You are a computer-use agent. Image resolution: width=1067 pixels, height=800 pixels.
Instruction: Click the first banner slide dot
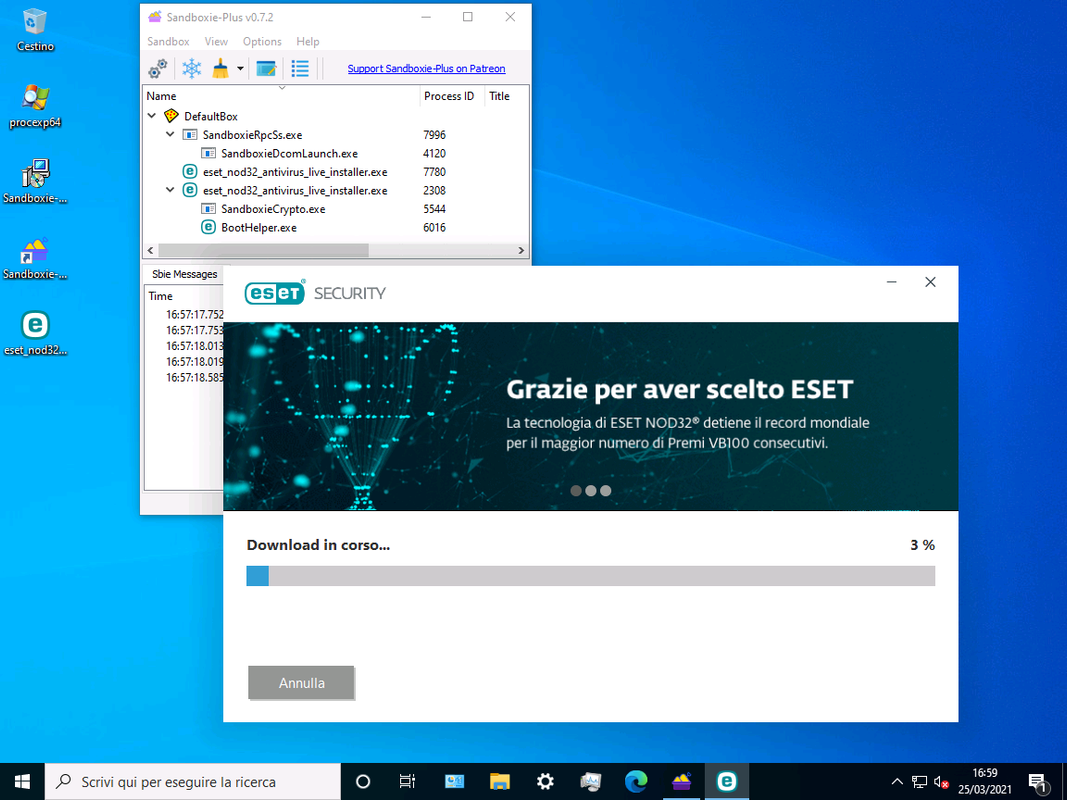point(576,490)
